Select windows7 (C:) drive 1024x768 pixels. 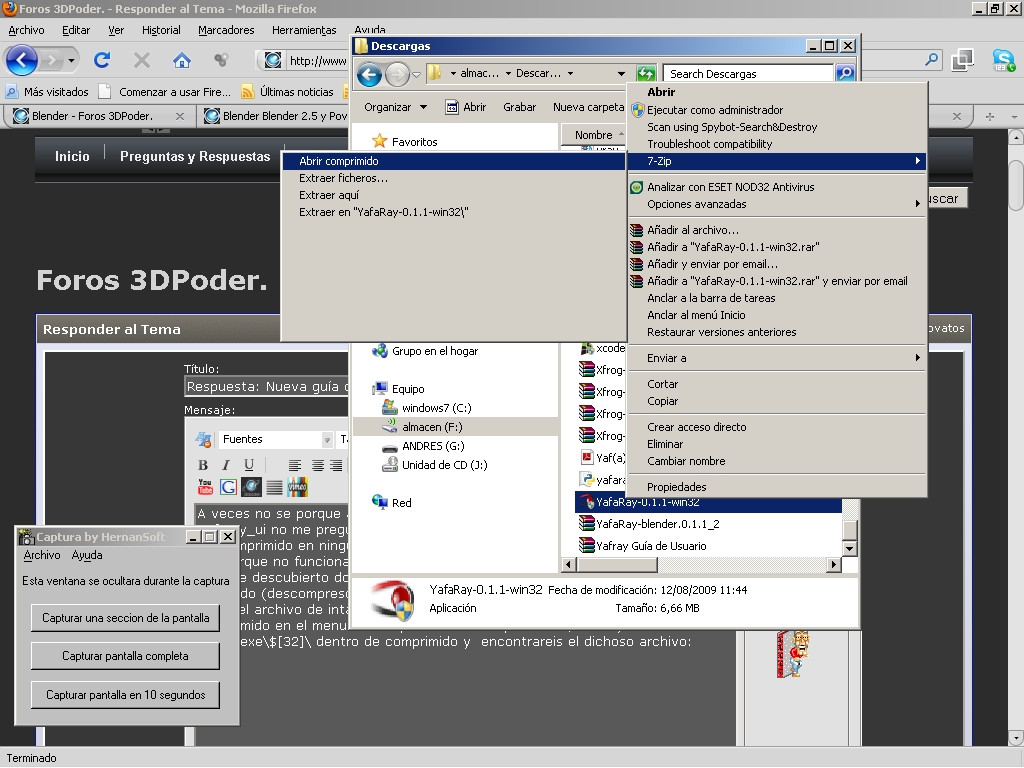[428, 408]
